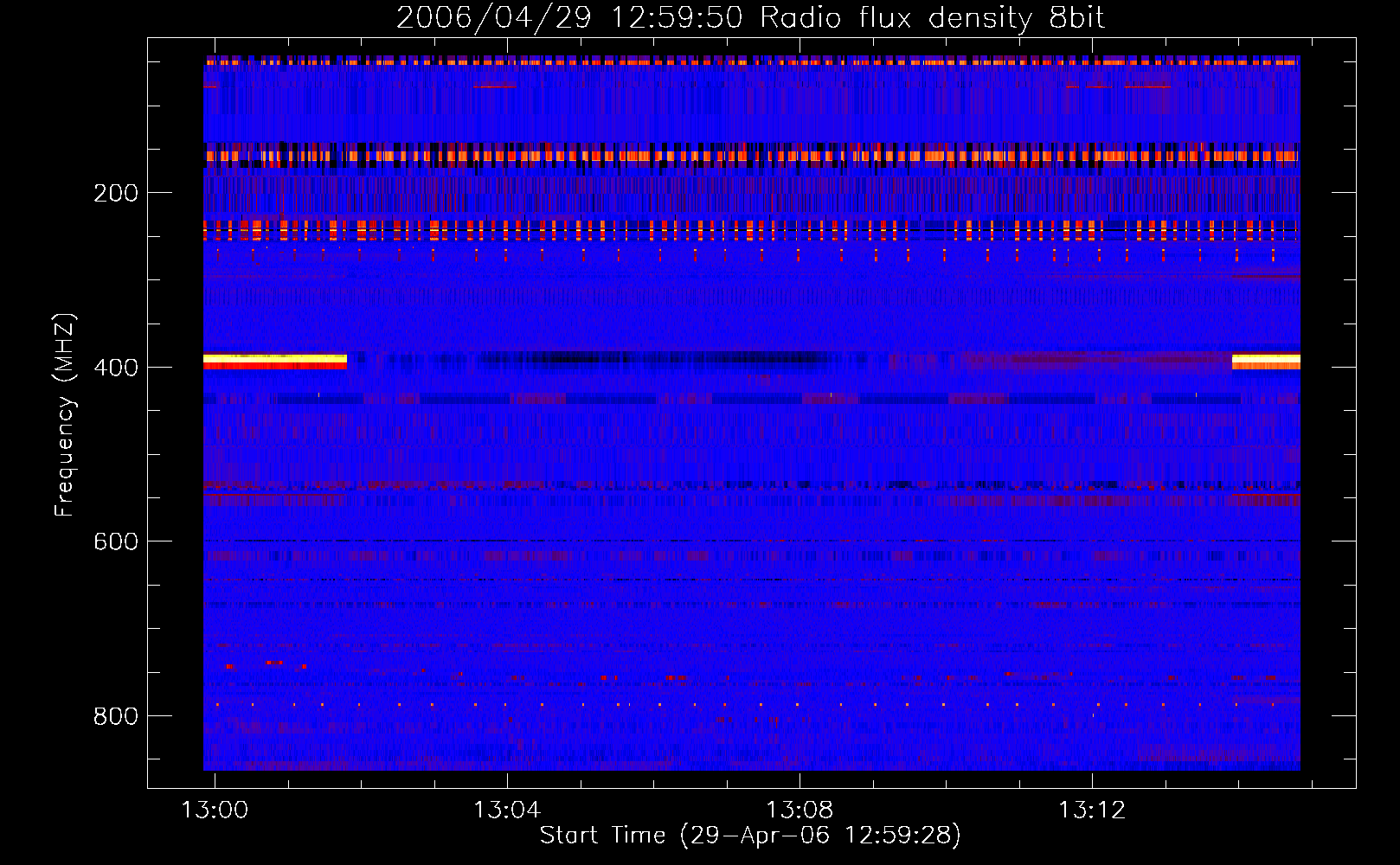Click the 400 frequency tick label
Viewport: 1400px width, 865px height.
tap(116, 368)
